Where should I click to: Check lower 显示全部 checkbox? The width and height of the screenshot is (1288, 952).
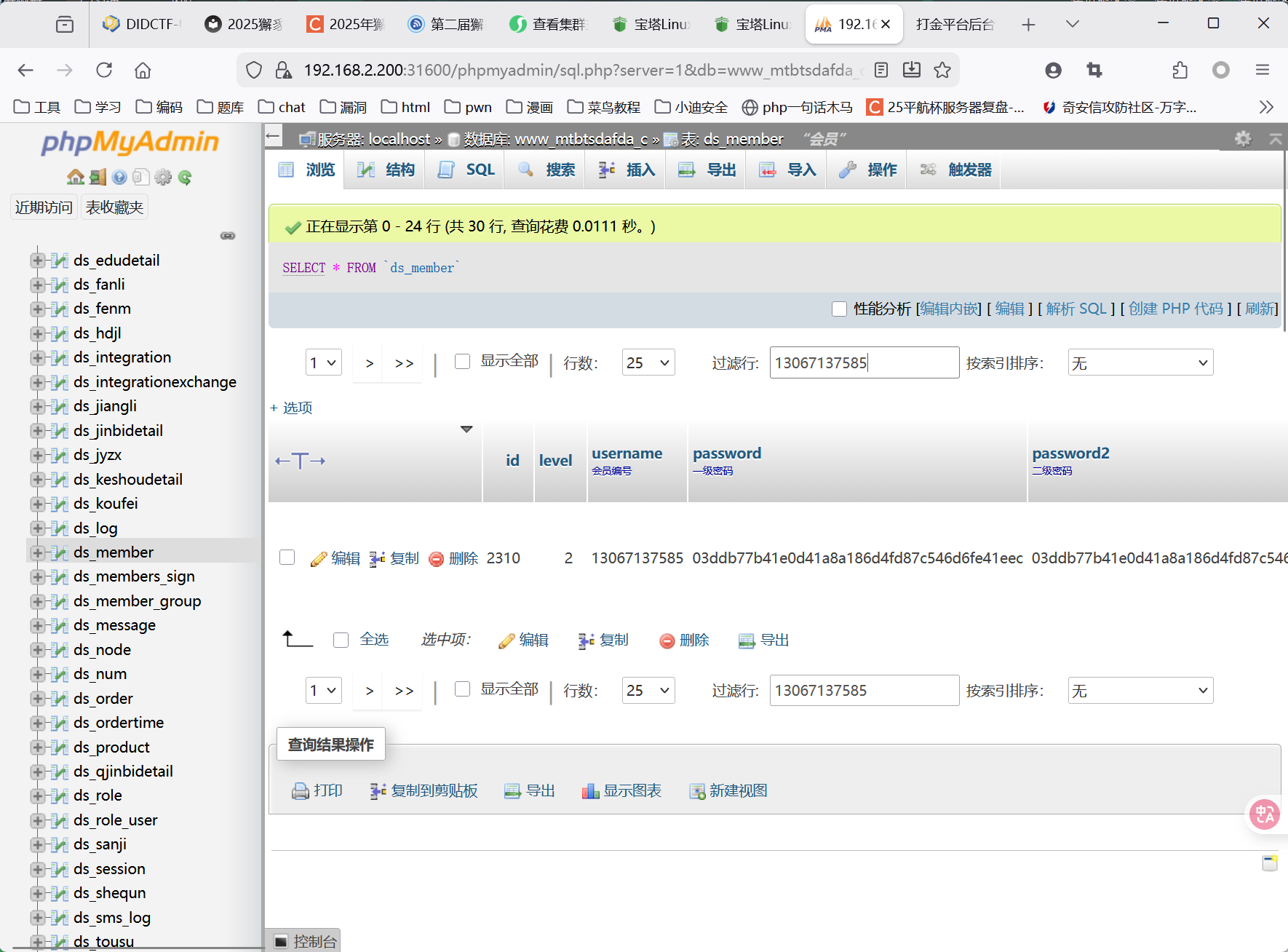462,689
